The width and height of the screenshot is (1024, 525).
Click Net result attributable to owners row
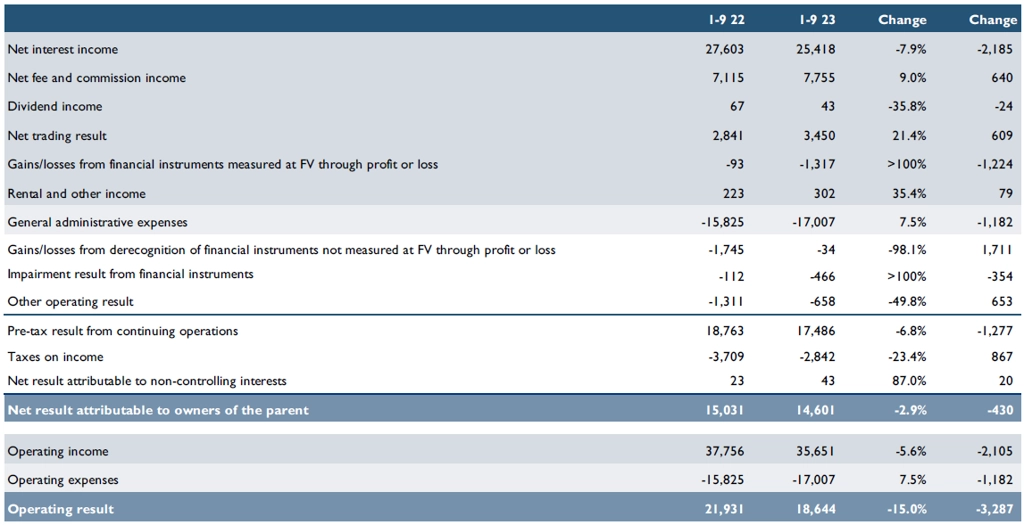tap(511, 409)
